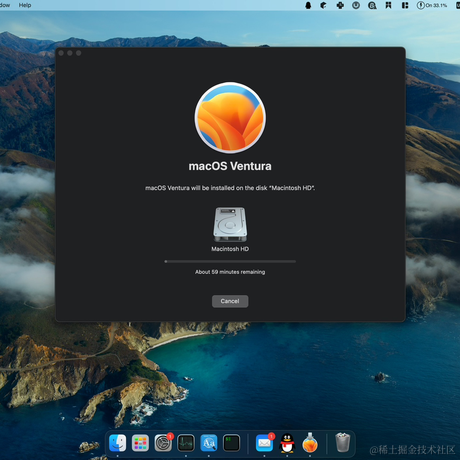Click the grid layout menu bar icon
The width and height of the screenshot is (460, 460).
(405, 5)
